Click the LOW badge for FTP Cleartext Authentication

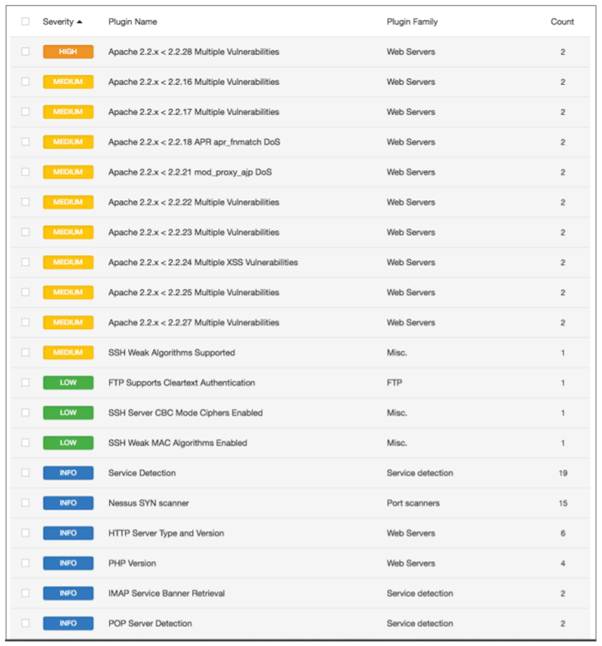point(68,383)
